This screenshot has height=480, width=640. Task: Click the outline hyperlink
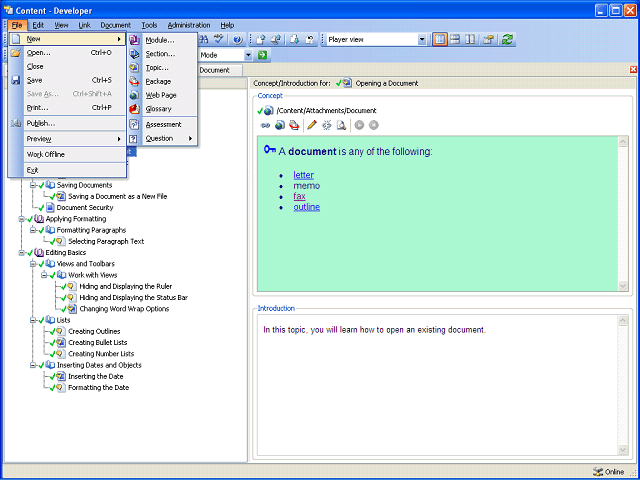coord(307,207)
